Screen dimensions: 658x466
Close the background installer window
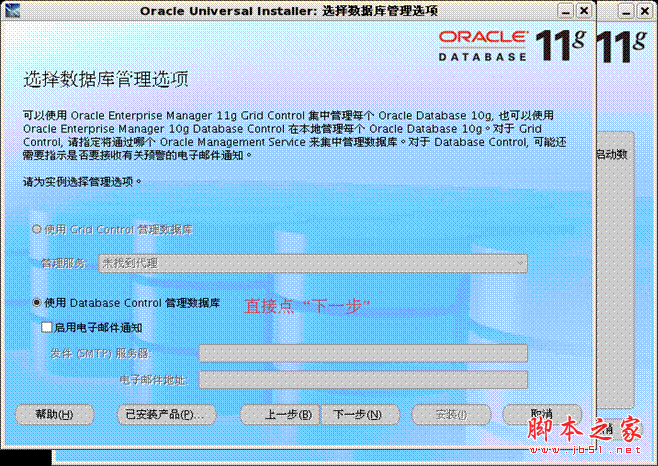[645, 11]
